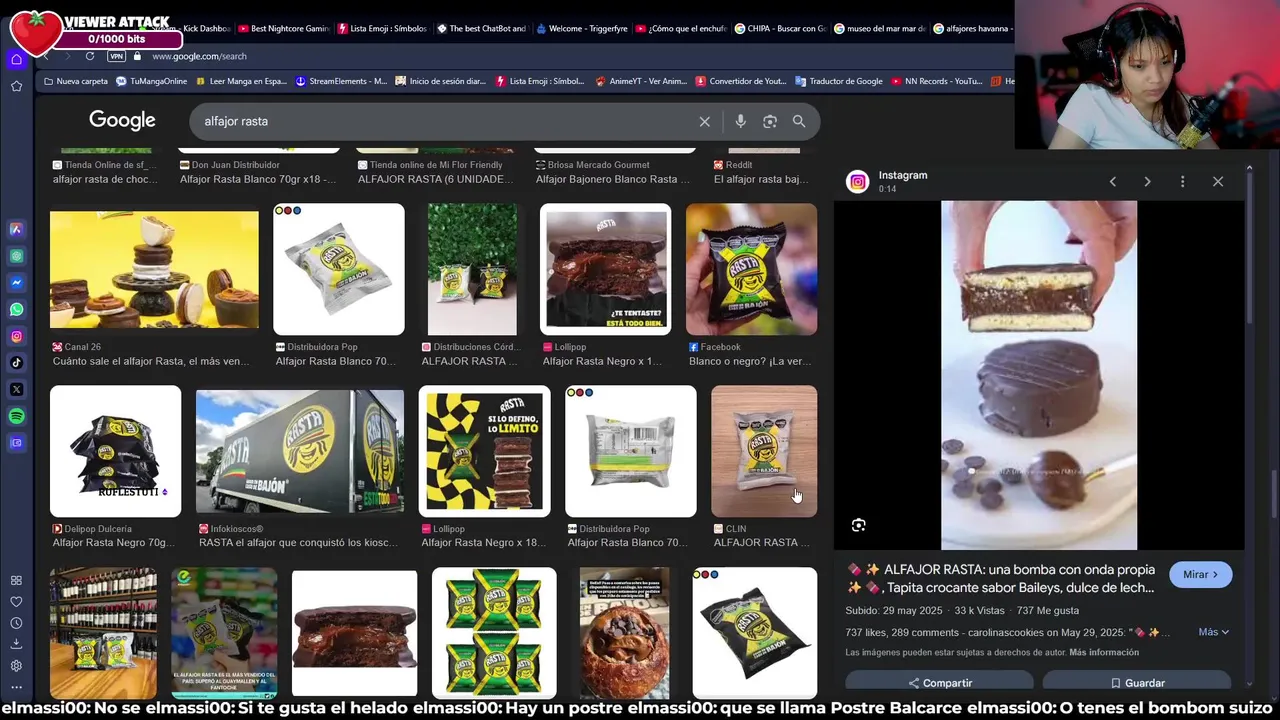Viewport: 1280px width, 720px height.
Task: Open preview panel three-dot options menu
Action: pos(1182,181)
